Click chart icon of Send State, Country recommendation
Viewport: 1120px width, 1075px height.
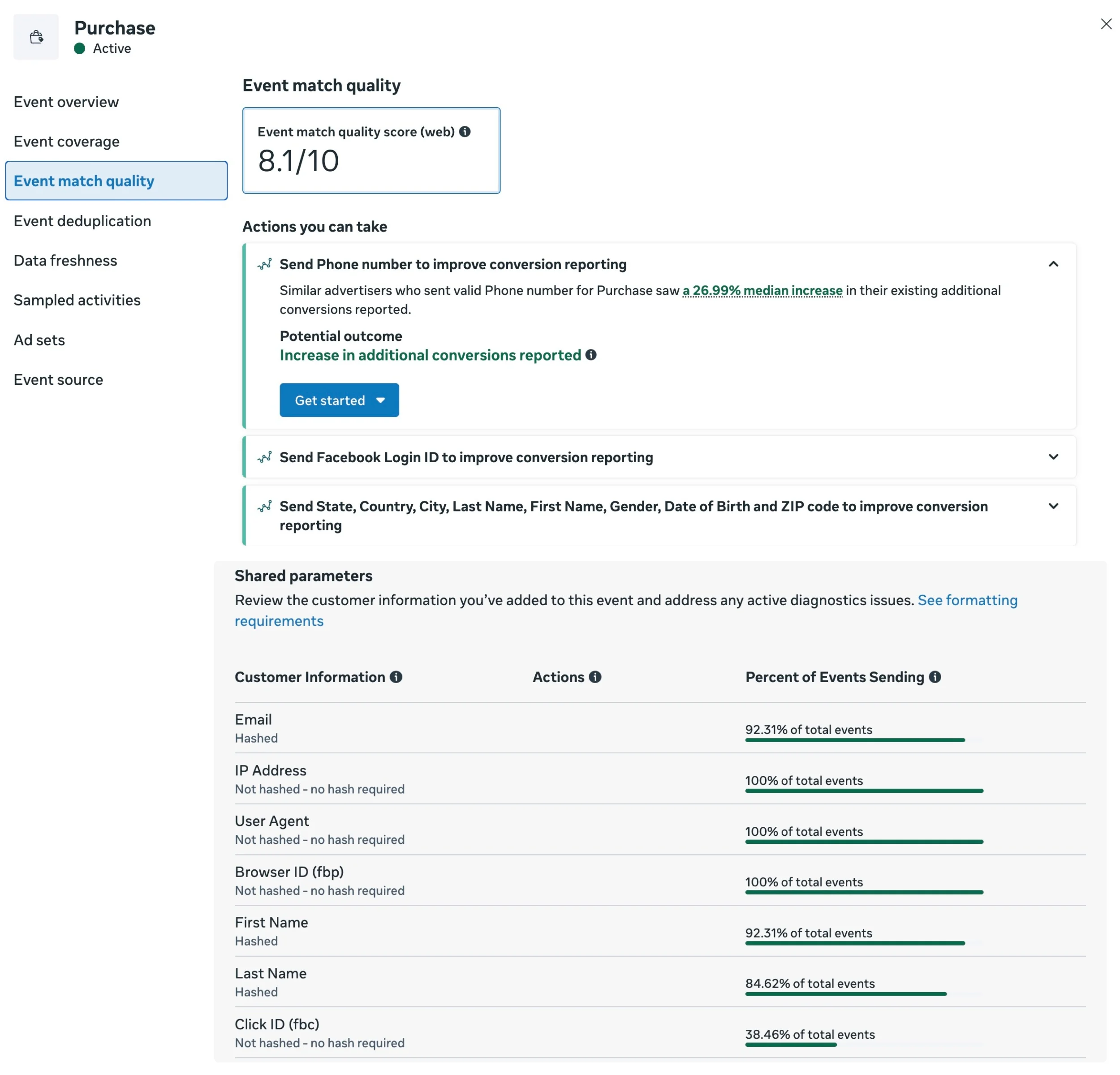point(265,506)
